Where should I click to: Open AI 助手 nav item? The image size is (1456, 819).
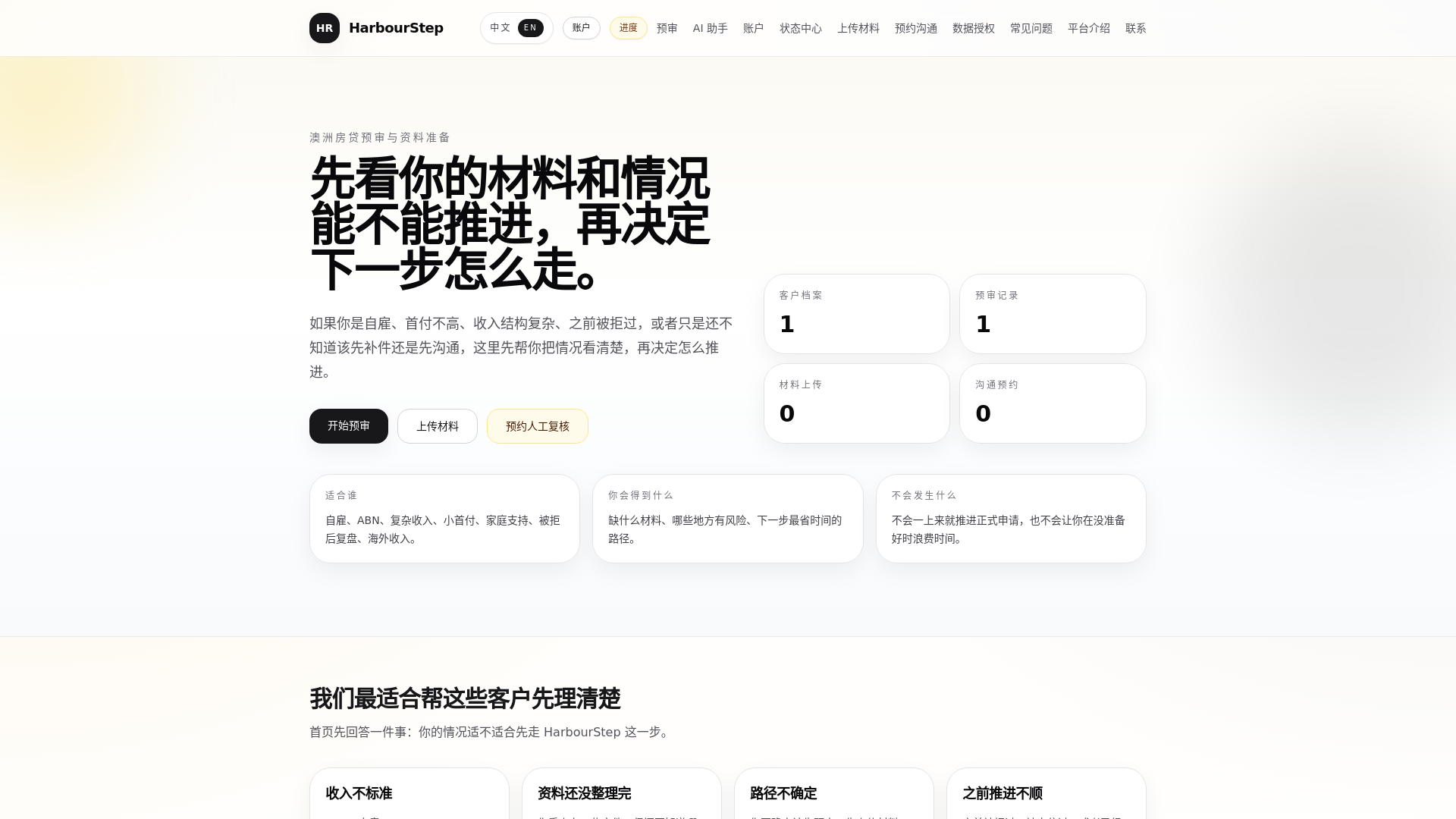[x=711, y=28]
